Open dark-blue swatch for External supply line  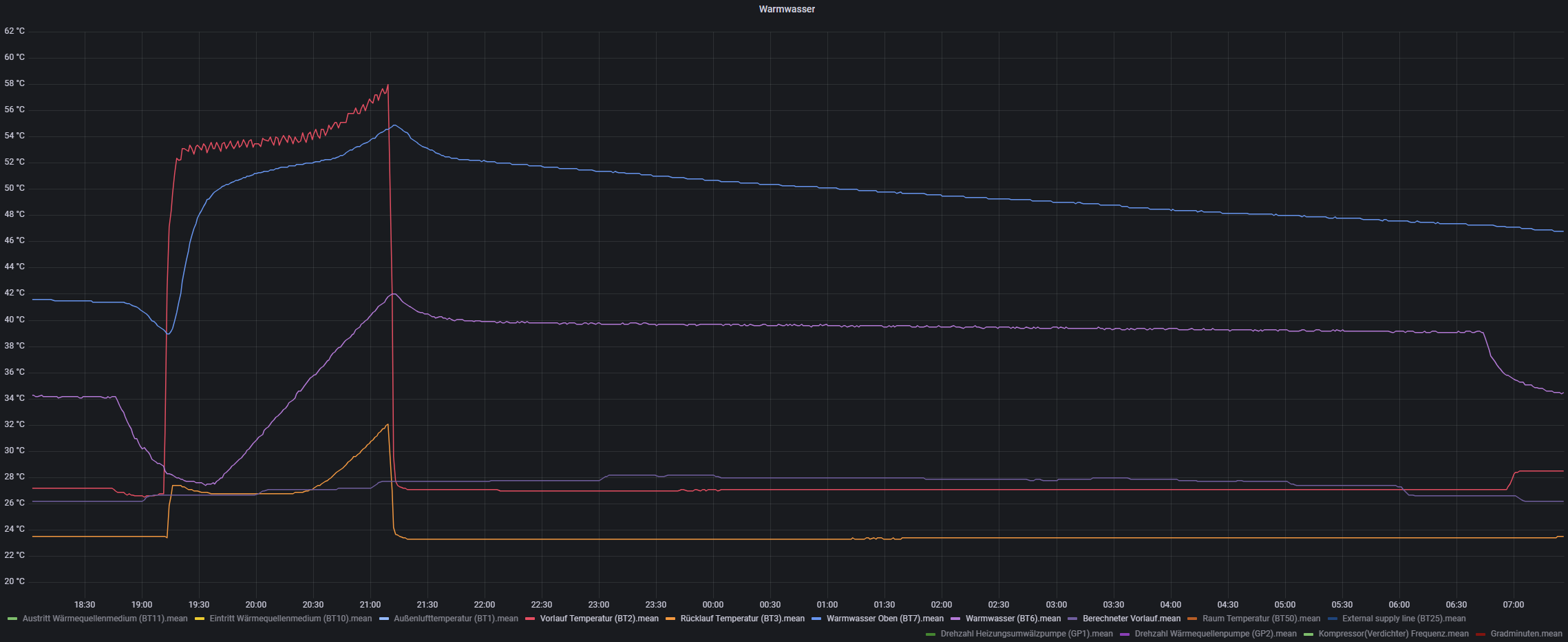(x=1332, y=619)
